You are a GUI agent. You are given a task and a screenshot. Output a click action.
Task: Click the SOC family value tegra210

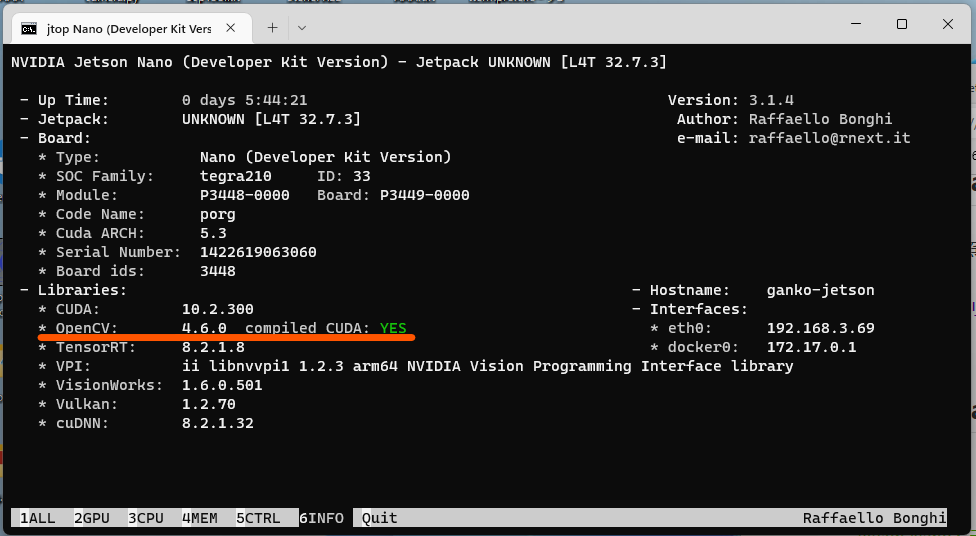pos(235,176)
